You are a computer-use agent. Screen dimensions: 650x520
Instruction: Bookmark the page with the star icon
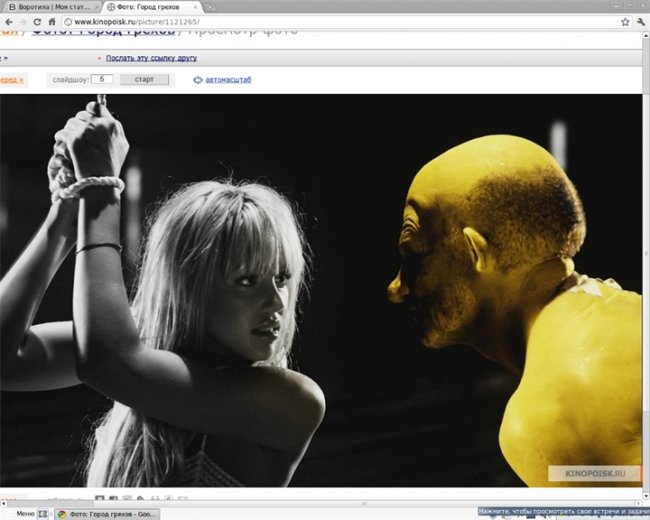click(x=624, y=21)
